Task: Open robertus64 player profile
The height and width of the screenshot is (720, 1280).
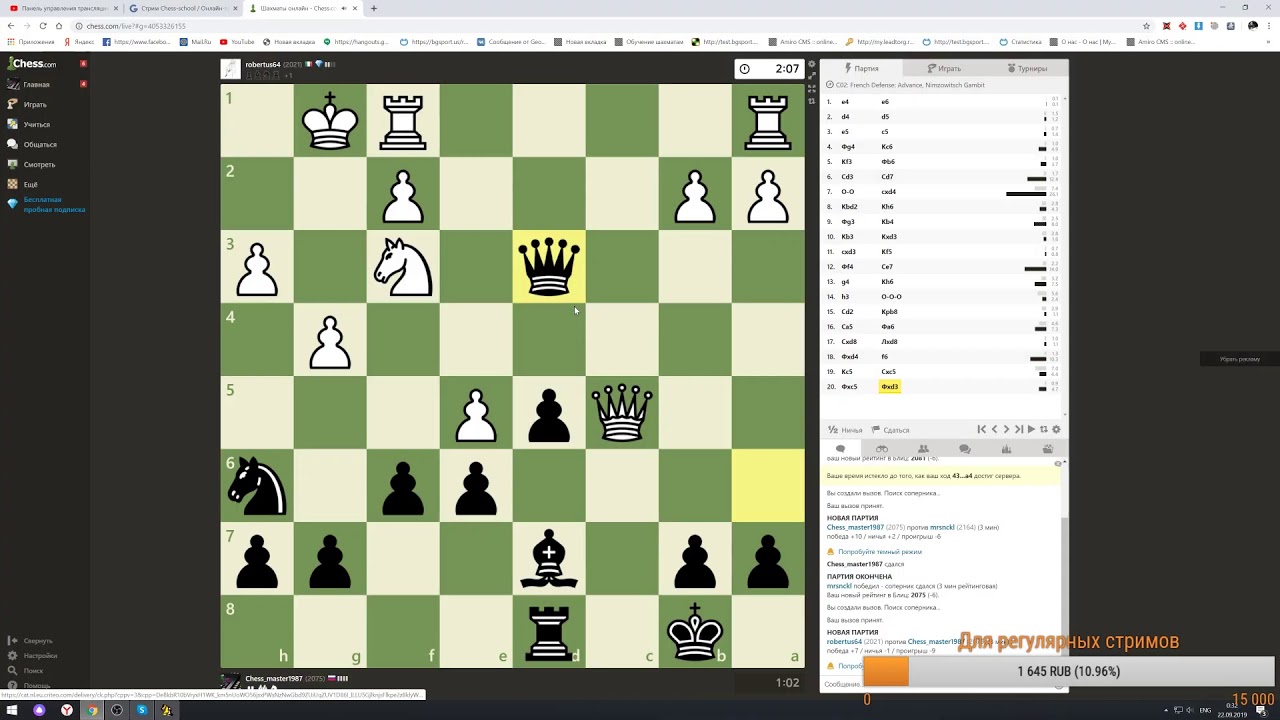Action: pos(263,64)
